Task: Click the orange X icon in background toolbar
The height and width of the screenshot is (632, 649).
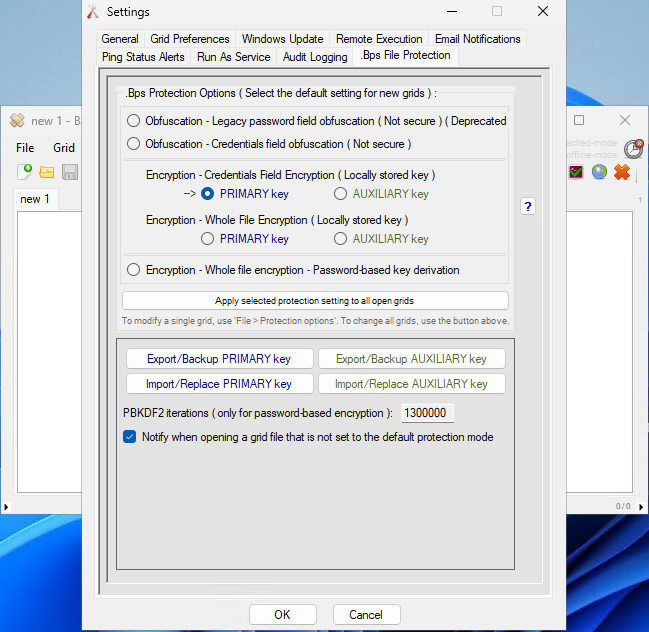Action: click(622, 172)
